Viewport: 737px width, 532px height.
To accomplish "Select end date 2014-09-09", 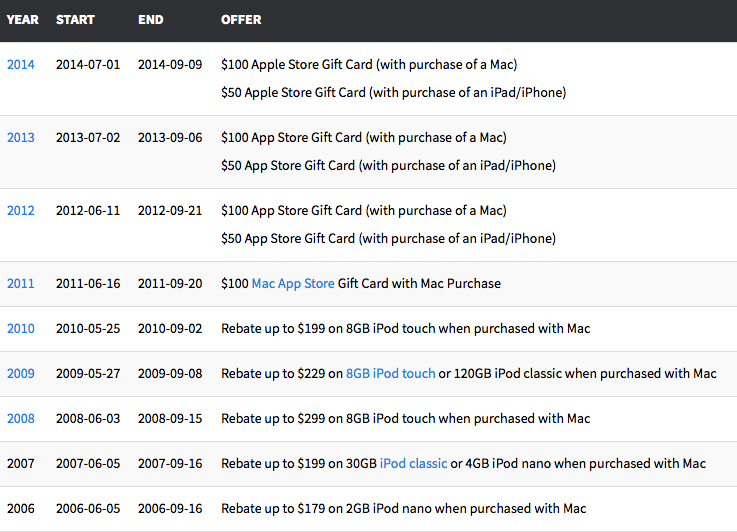I will (x=170, y=64).
